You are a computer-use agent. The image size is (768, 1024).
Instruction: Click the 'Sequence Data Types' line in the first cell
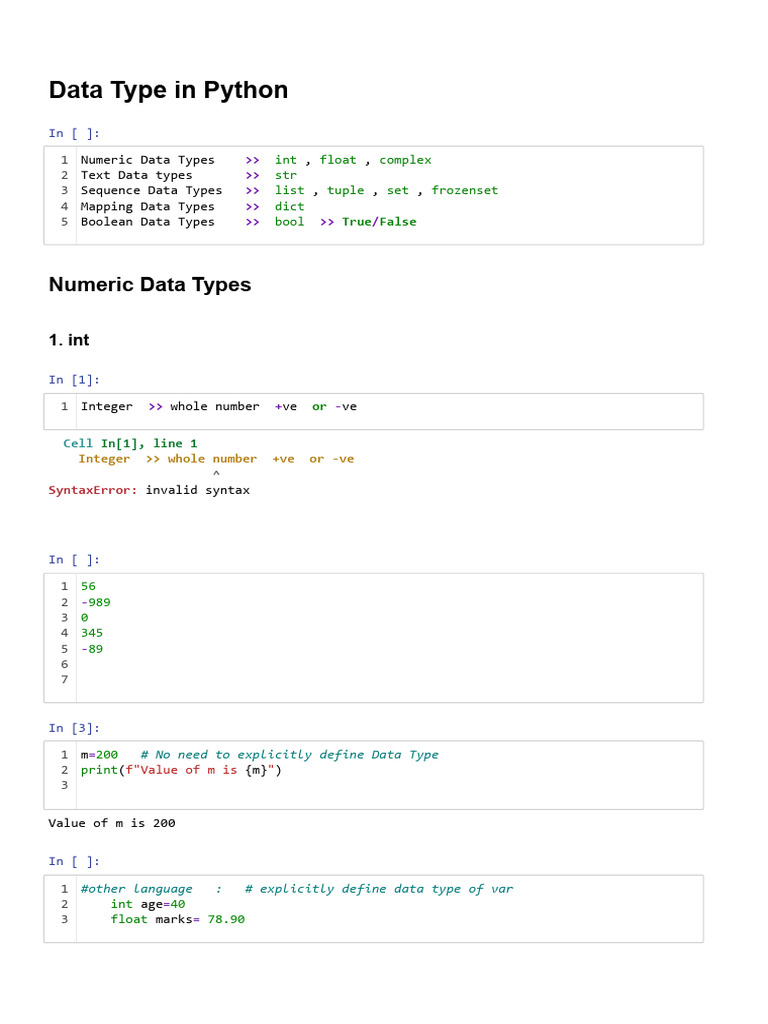pos(289,190)
